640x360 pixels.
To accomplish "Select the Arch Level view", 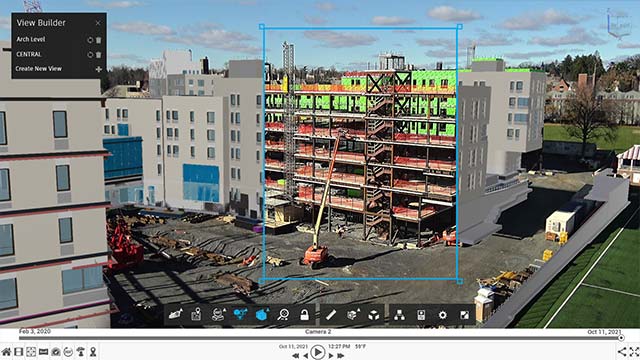I will pos(31,39).
